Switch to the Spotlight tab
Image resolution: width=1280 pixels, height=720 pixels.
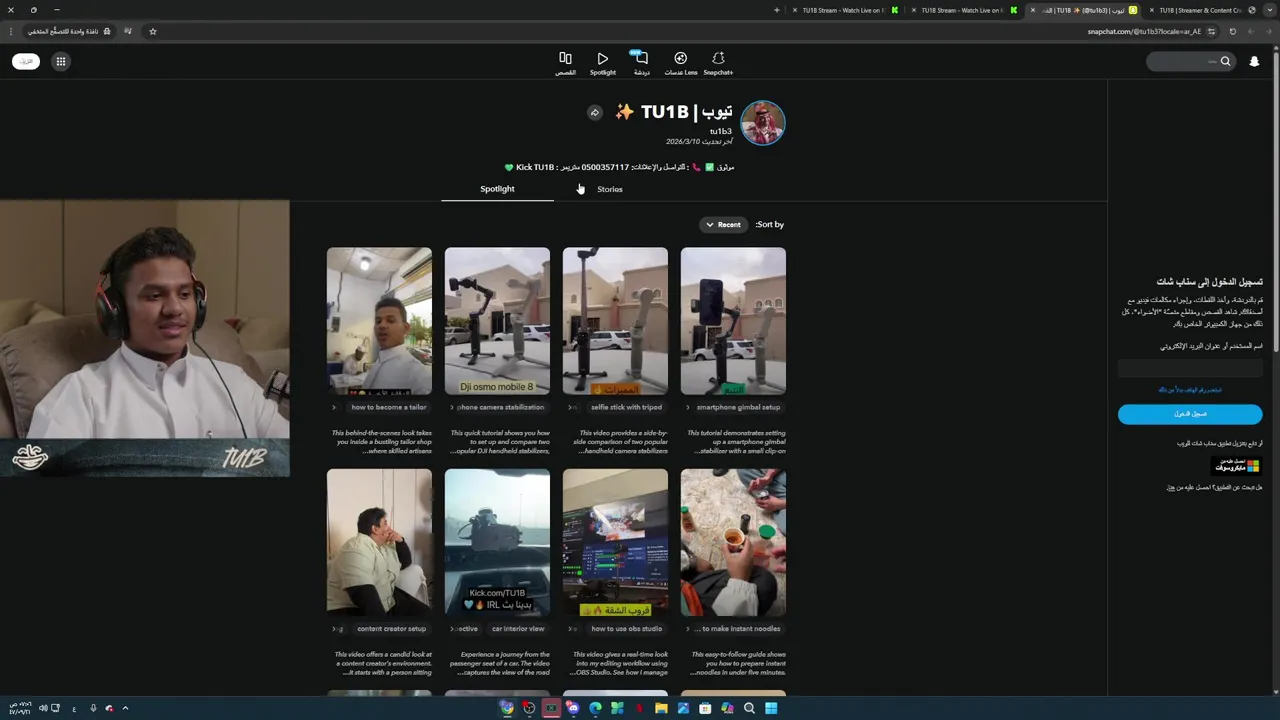point(497,189)
